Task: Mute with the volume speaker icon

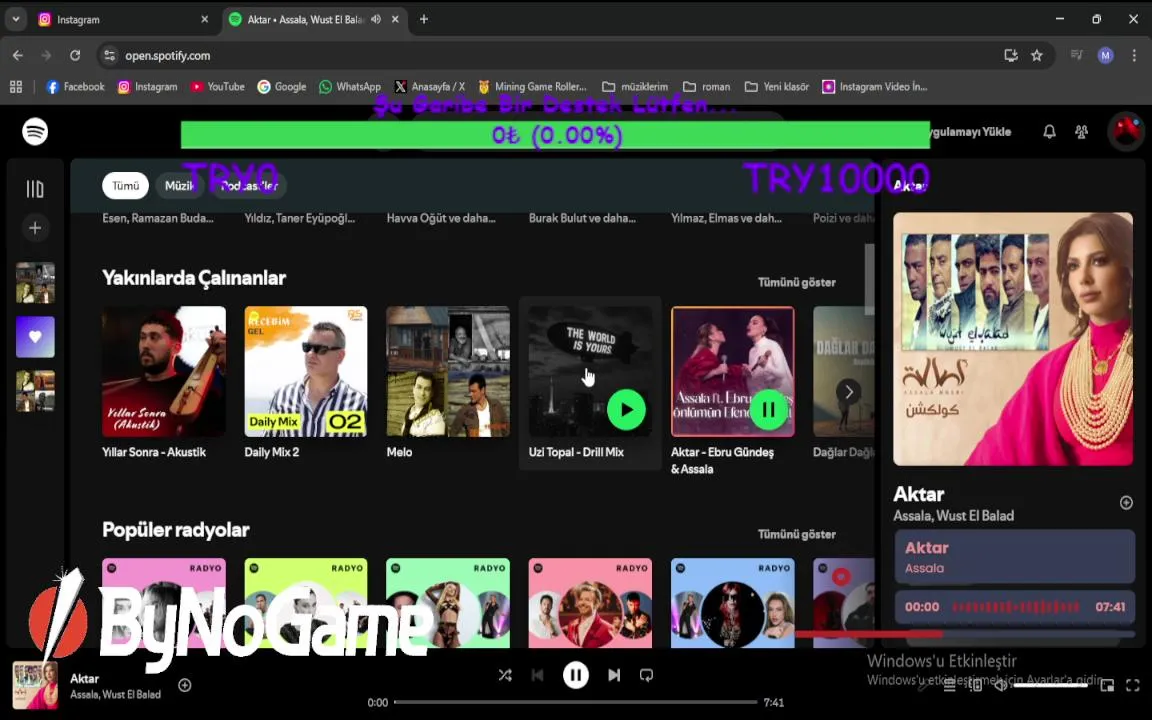Action: [1001, 685]
